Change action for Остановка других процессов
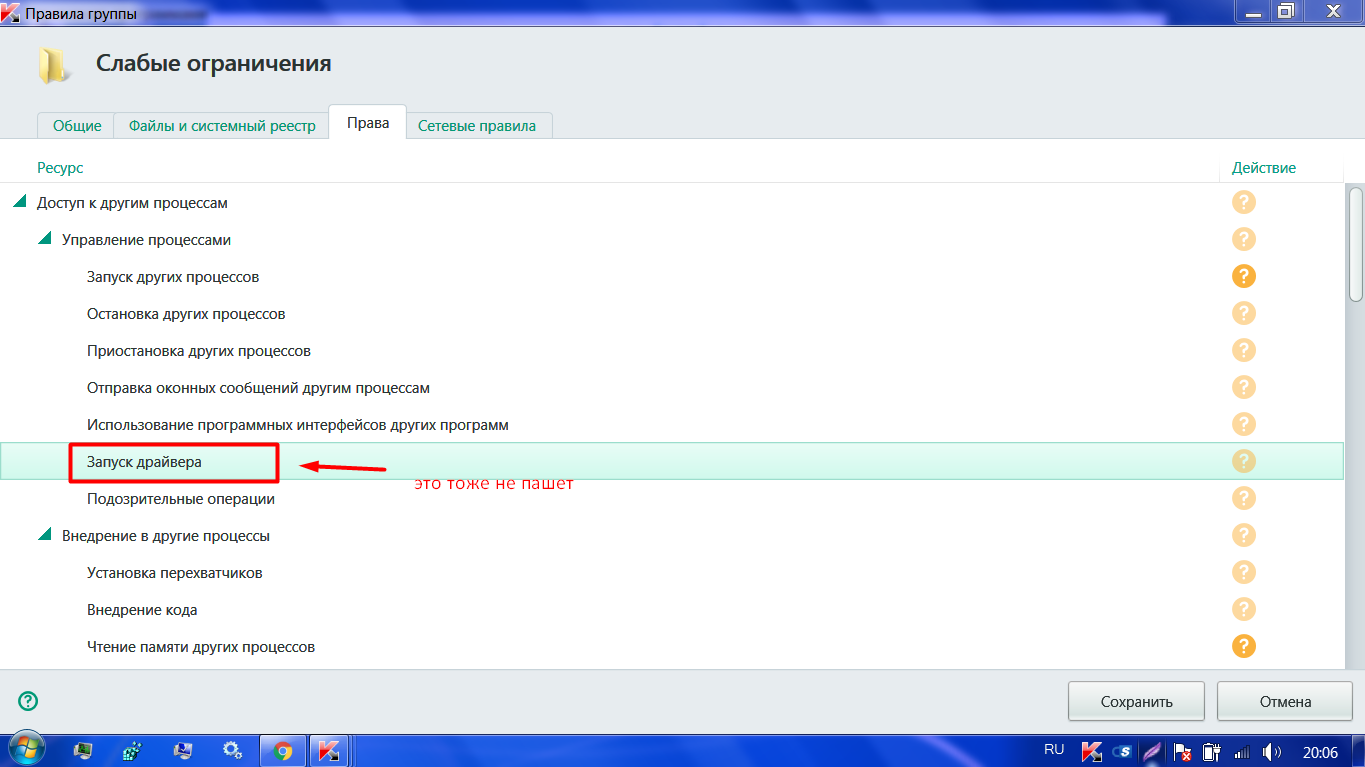This screenshot has width=1365, height=767. click(x=1243, y=314)
